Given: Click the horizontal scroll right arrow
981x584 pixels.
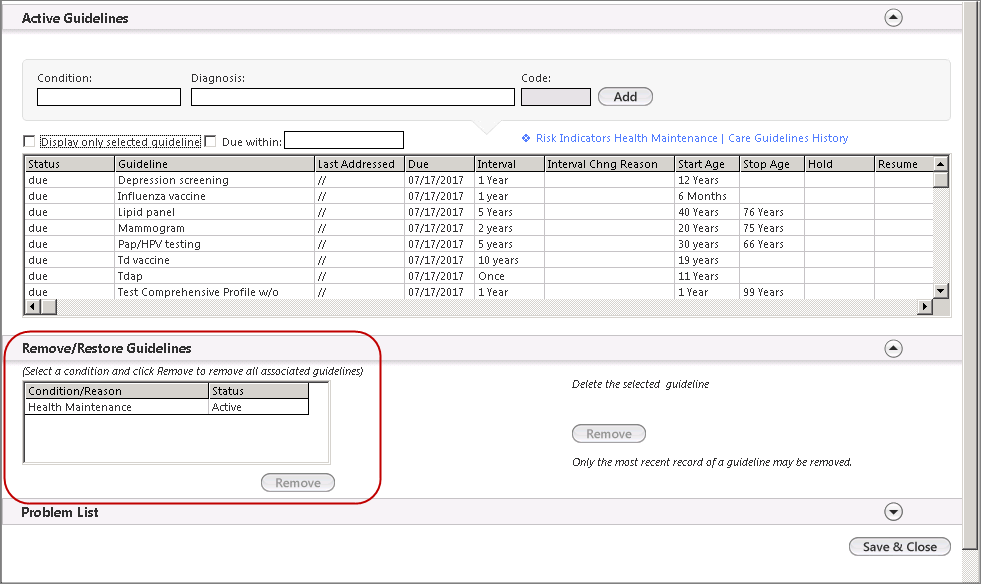Looking at the screenshot, I should point(925,307).
